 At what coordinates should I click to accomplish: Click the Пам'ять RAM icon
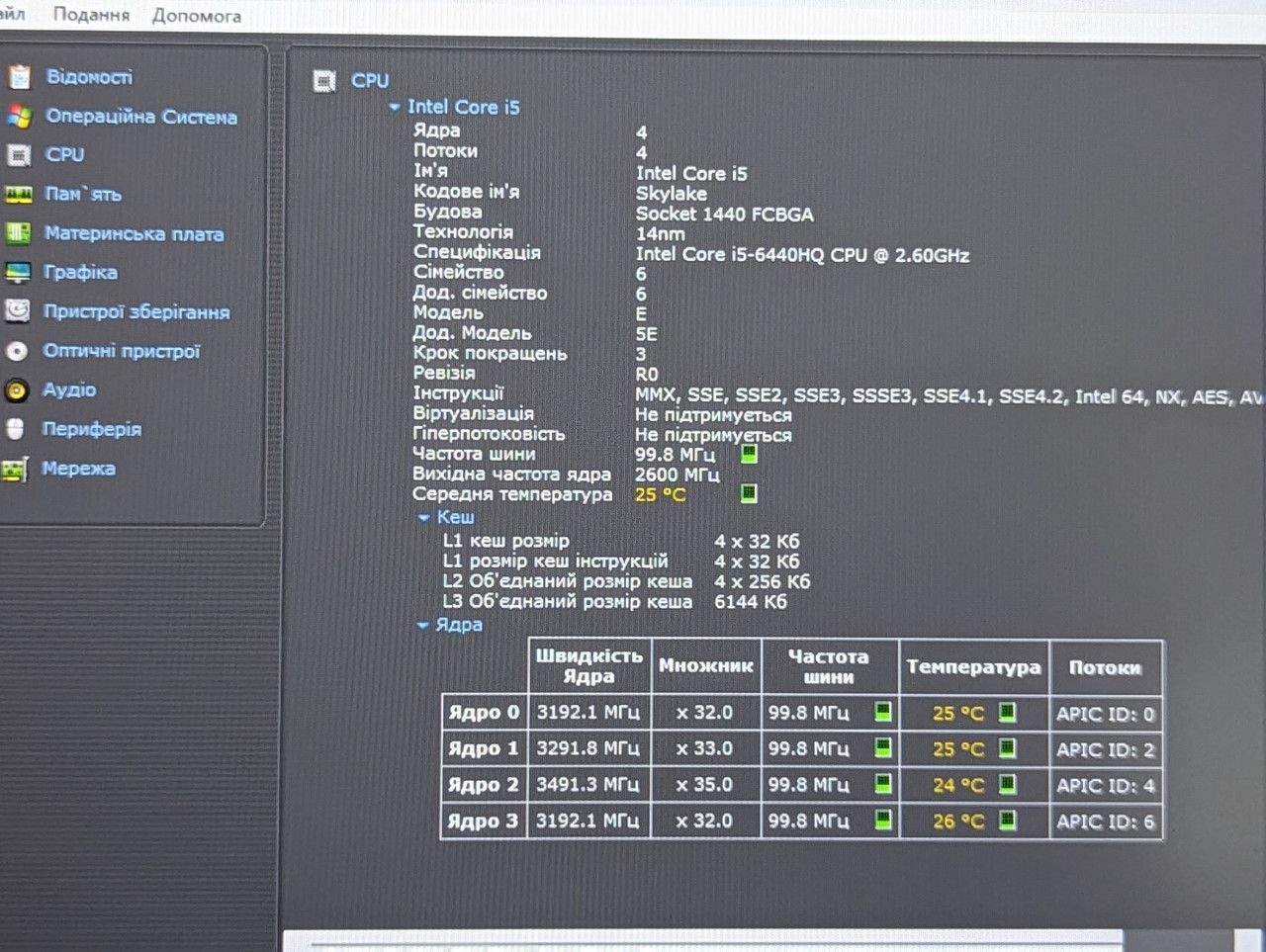[19, 195]
